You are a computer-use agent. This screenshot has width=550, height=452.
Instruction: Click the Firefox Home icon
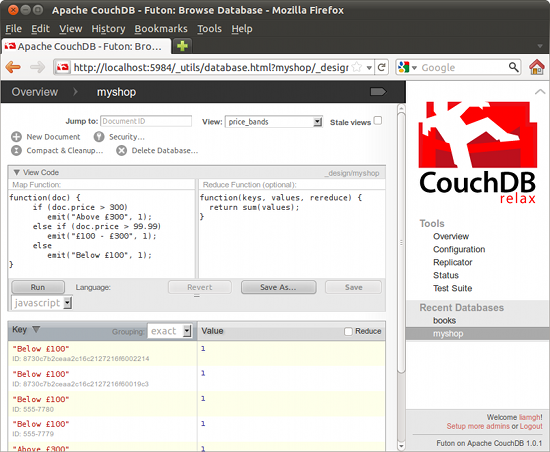point(537,67)
